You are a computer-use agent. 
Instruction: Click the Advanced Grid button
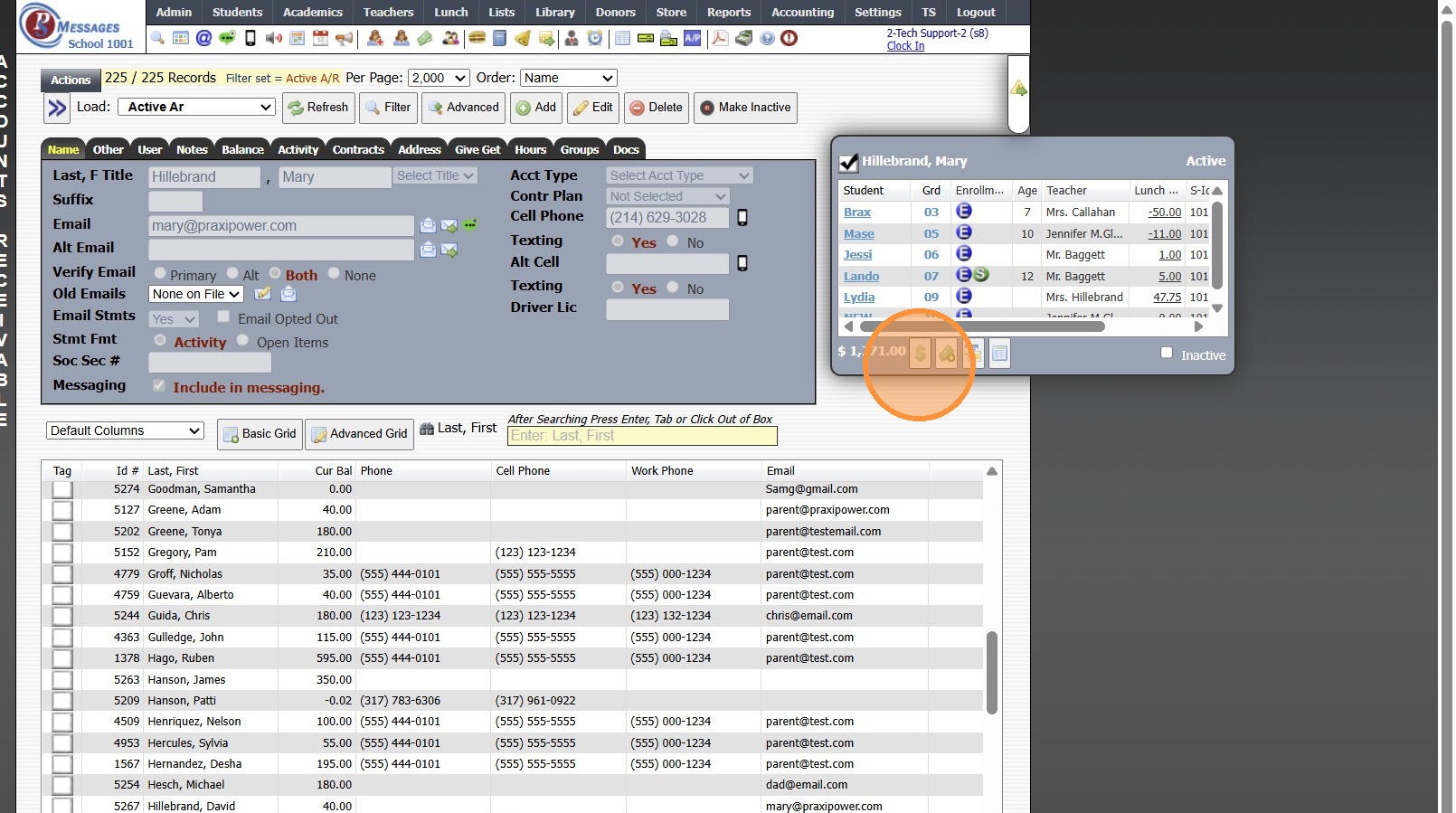click(x=359, y=434)
